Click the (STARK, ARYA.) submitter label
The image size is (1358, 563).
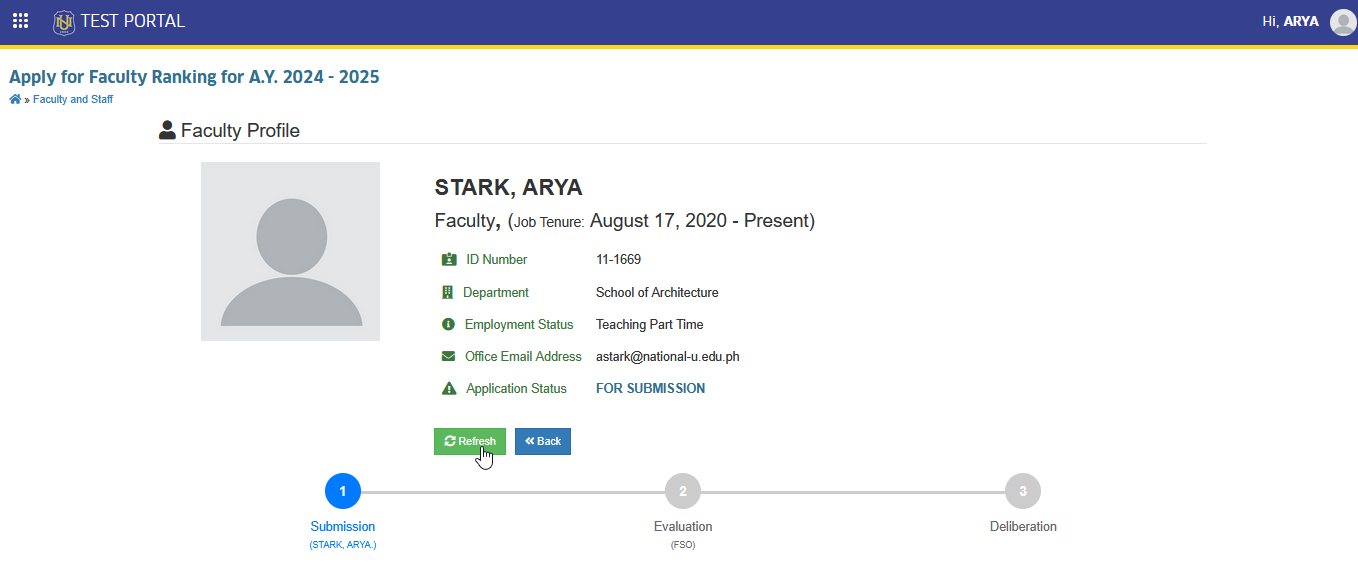pyautogui.click(x=343, y=545)
